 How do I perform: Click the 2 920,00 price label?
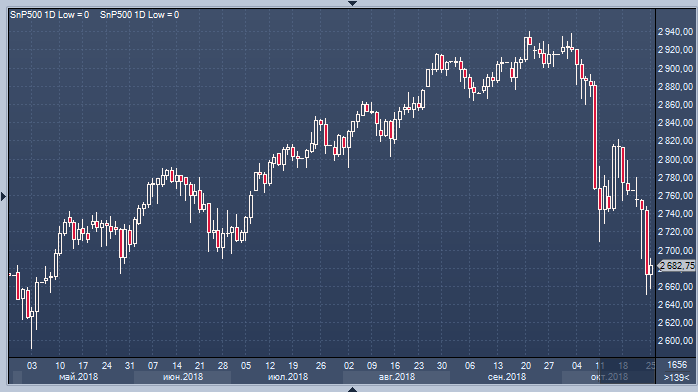point(675,50)
